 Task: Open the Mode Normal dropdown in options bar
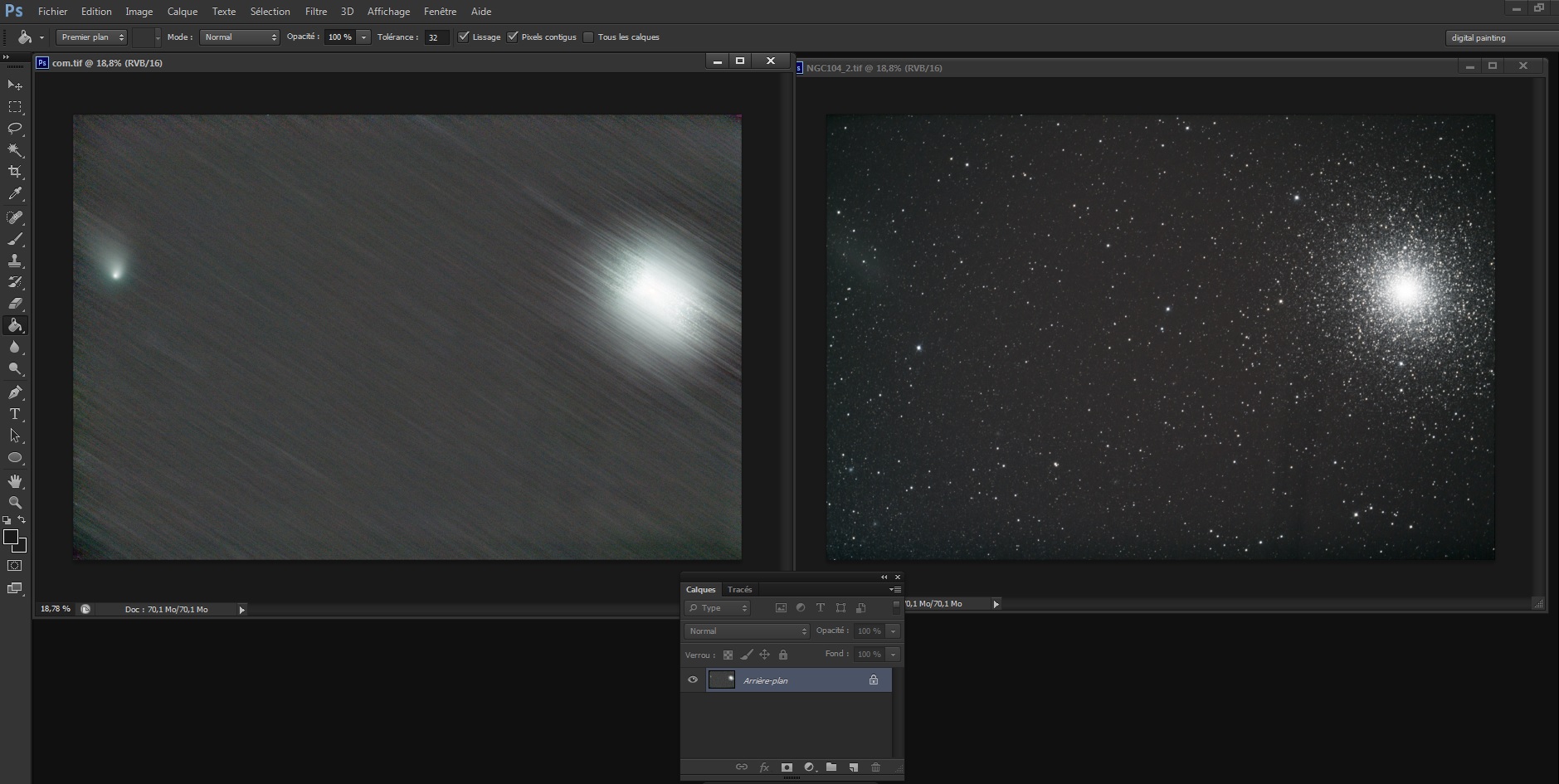point(240,37)
